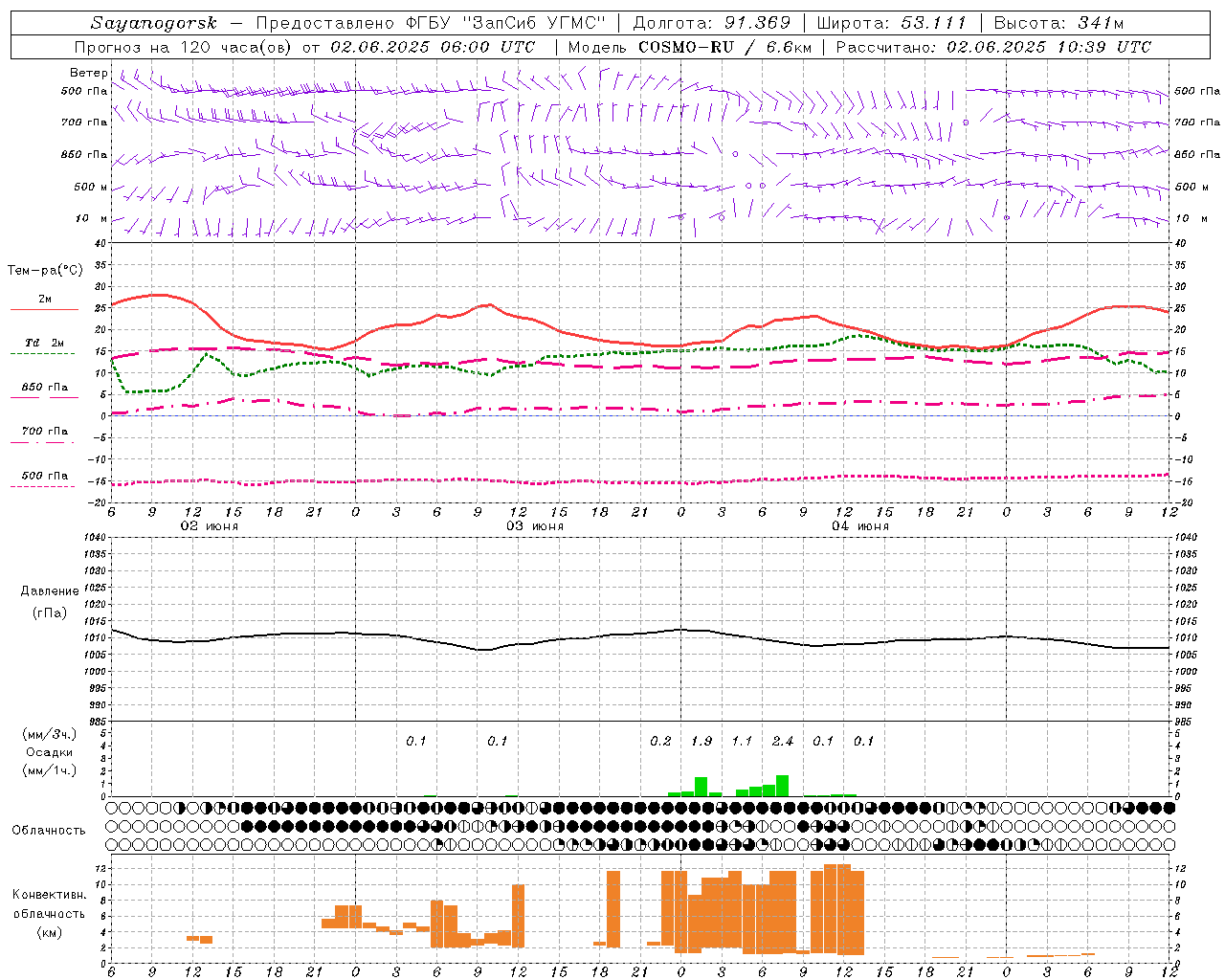Click the Рассчитано: 02.06.2025 10:39 UTC timestamp
This screenshot has width=1225, height=980.
pyautogui.click(x=993, y=47)
